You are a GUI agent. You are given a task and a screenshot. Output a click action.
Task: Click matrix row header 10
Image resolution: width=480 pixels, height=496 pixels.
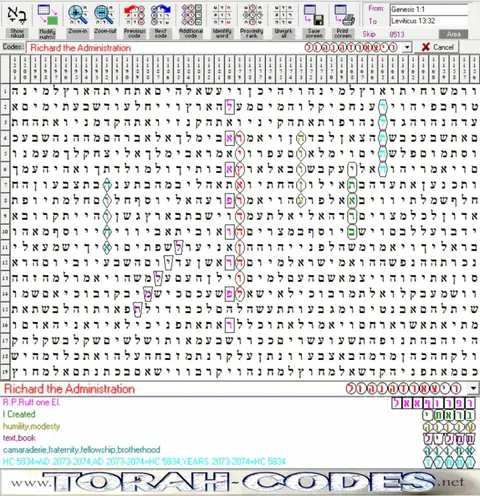tap(5, 231)
